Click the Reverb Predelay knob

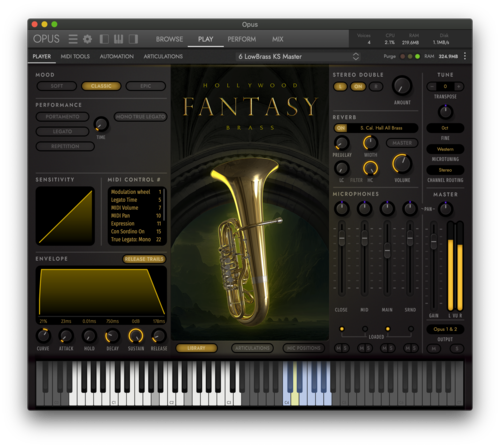coord(342,143)
